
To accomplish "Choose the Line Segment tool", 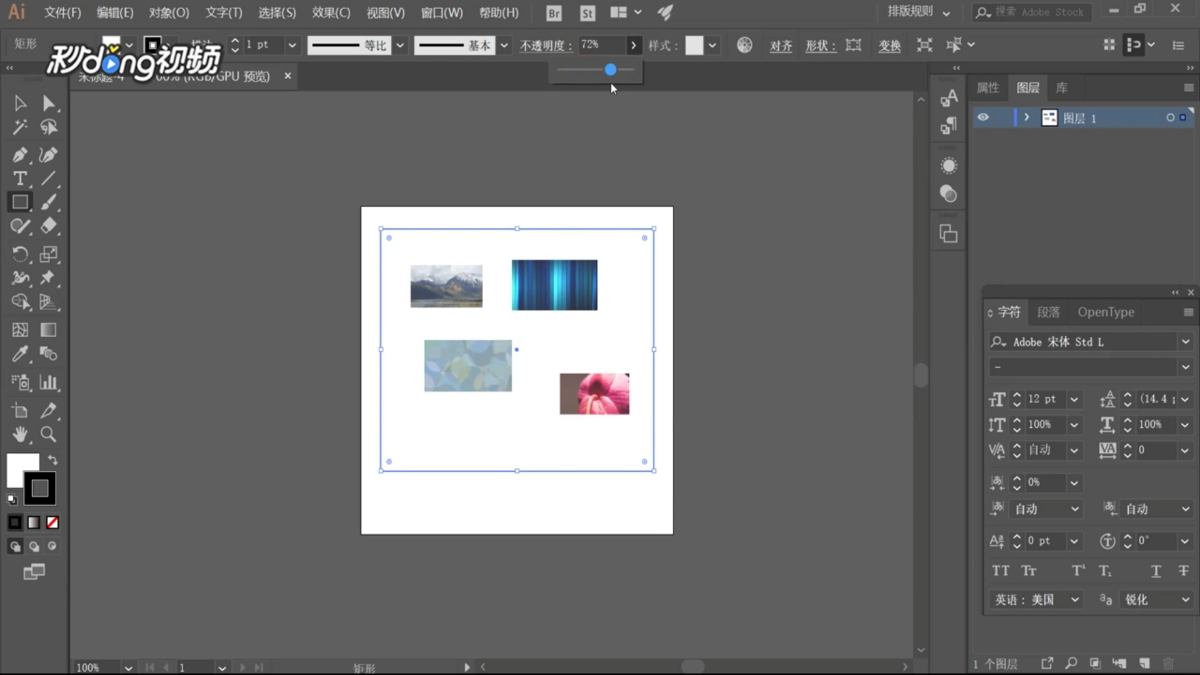I will click(x=48, y=179).
